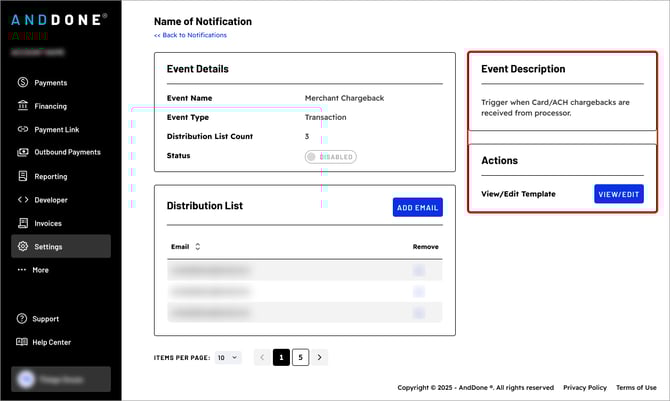Select Payment Link menu item

[x=56, y=130]
